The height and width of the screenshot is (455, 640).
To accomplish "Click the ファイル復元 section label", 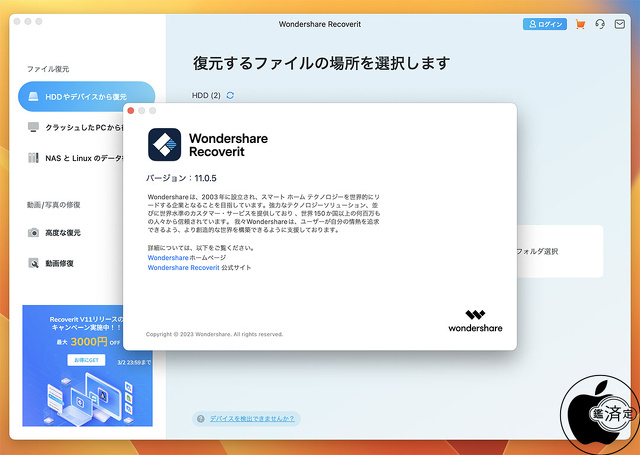I will pos(48,69).
